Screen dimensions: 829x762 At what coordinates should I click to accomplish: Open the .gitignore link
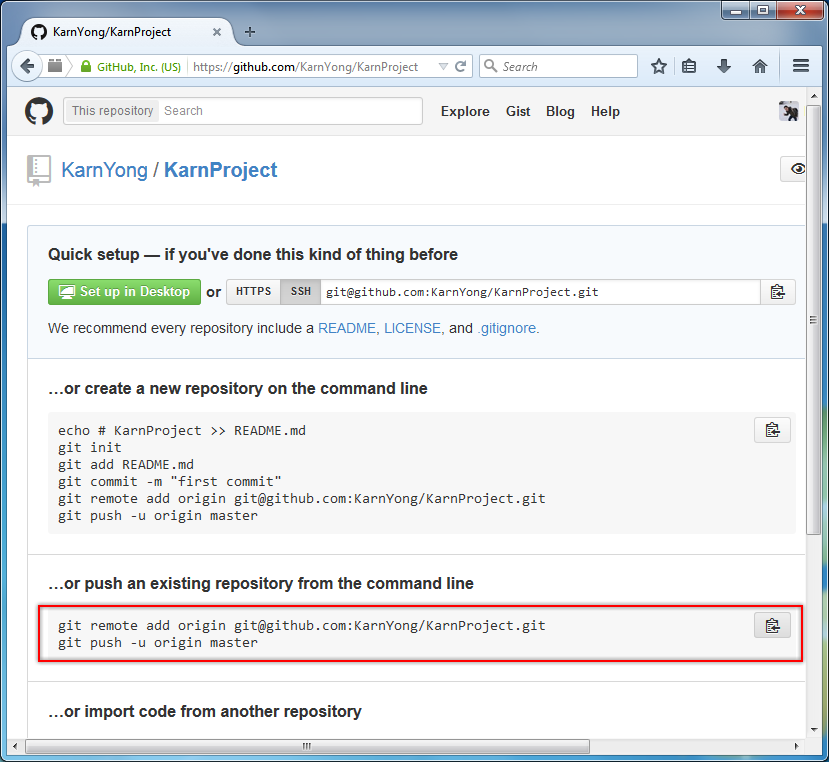[508, 328]
